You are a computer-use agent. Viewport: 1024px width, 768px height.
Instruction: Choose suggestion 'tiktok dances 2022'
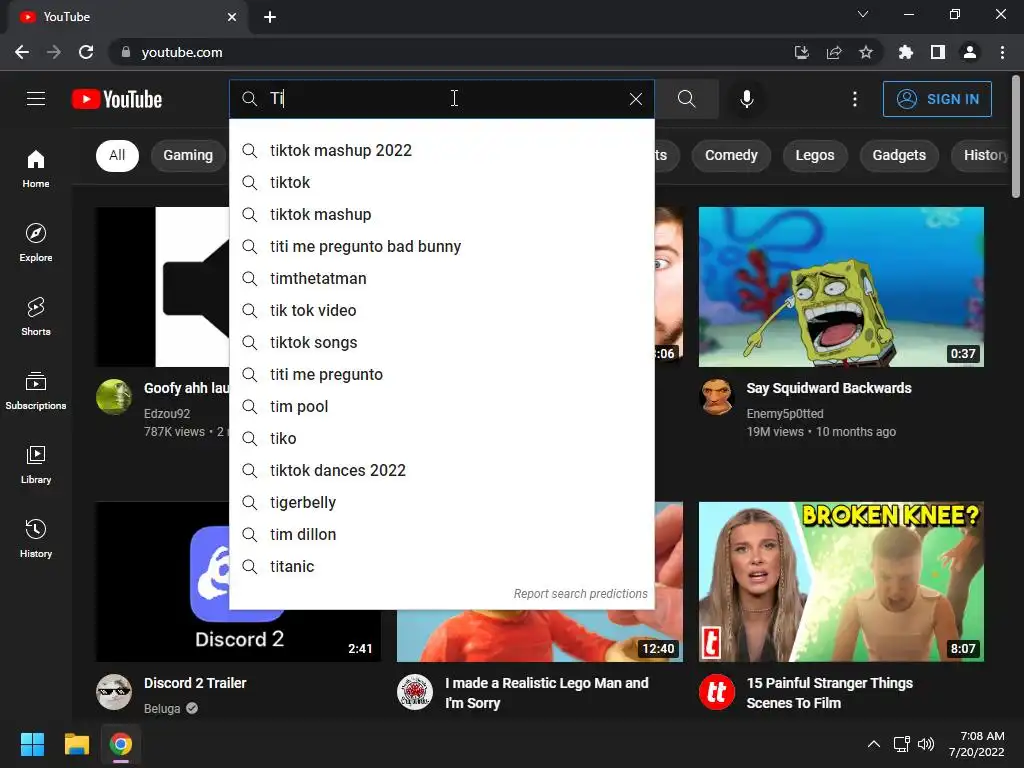tap(441, 470)
